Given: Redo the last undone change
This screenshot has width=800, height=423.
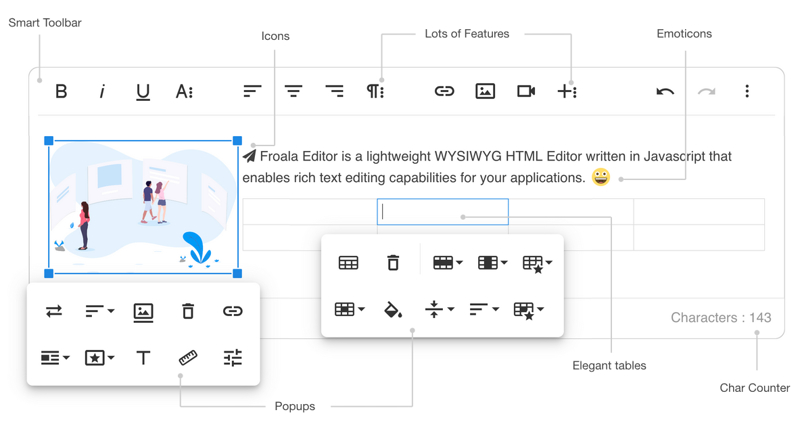Looking at the screenshot, I should coord(707,92).
